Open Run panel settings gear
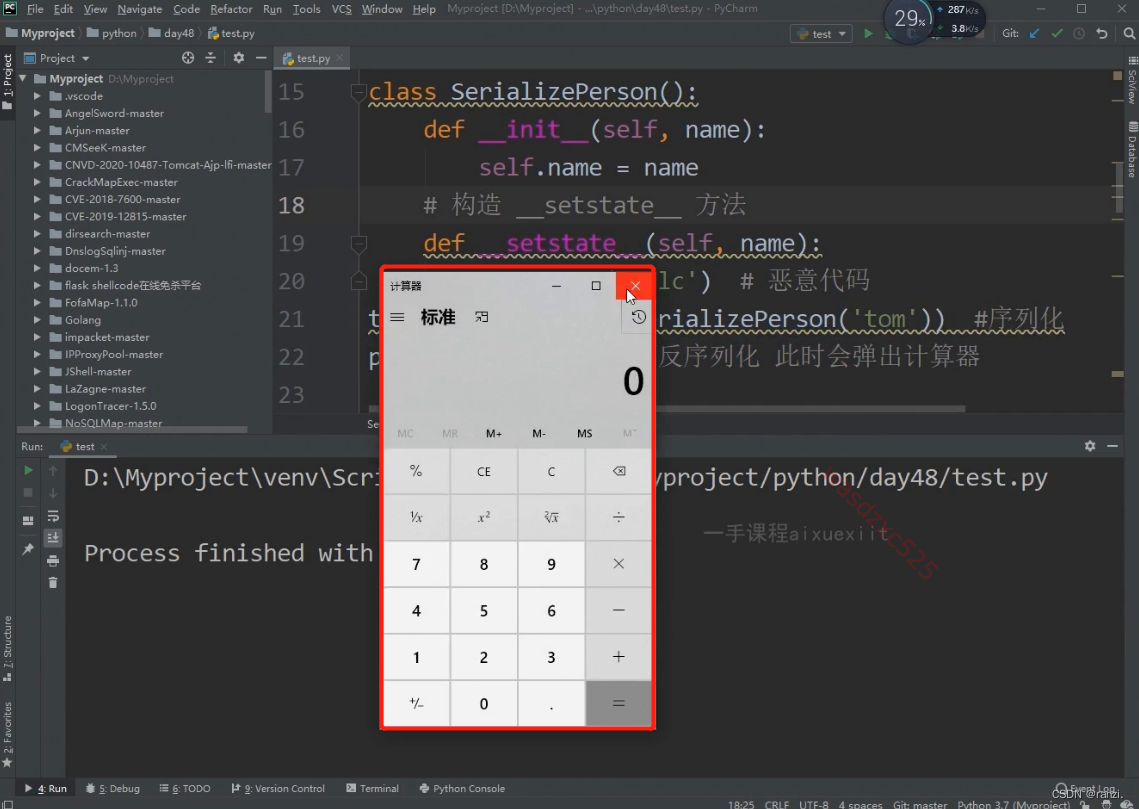The image size is (1139, 809). (1090, 446)
